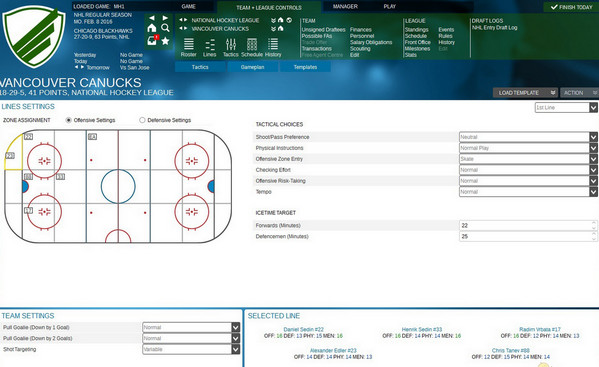
Task: Open the Shoot/Pass Preference dropdown
Action: tap(528, 137)
